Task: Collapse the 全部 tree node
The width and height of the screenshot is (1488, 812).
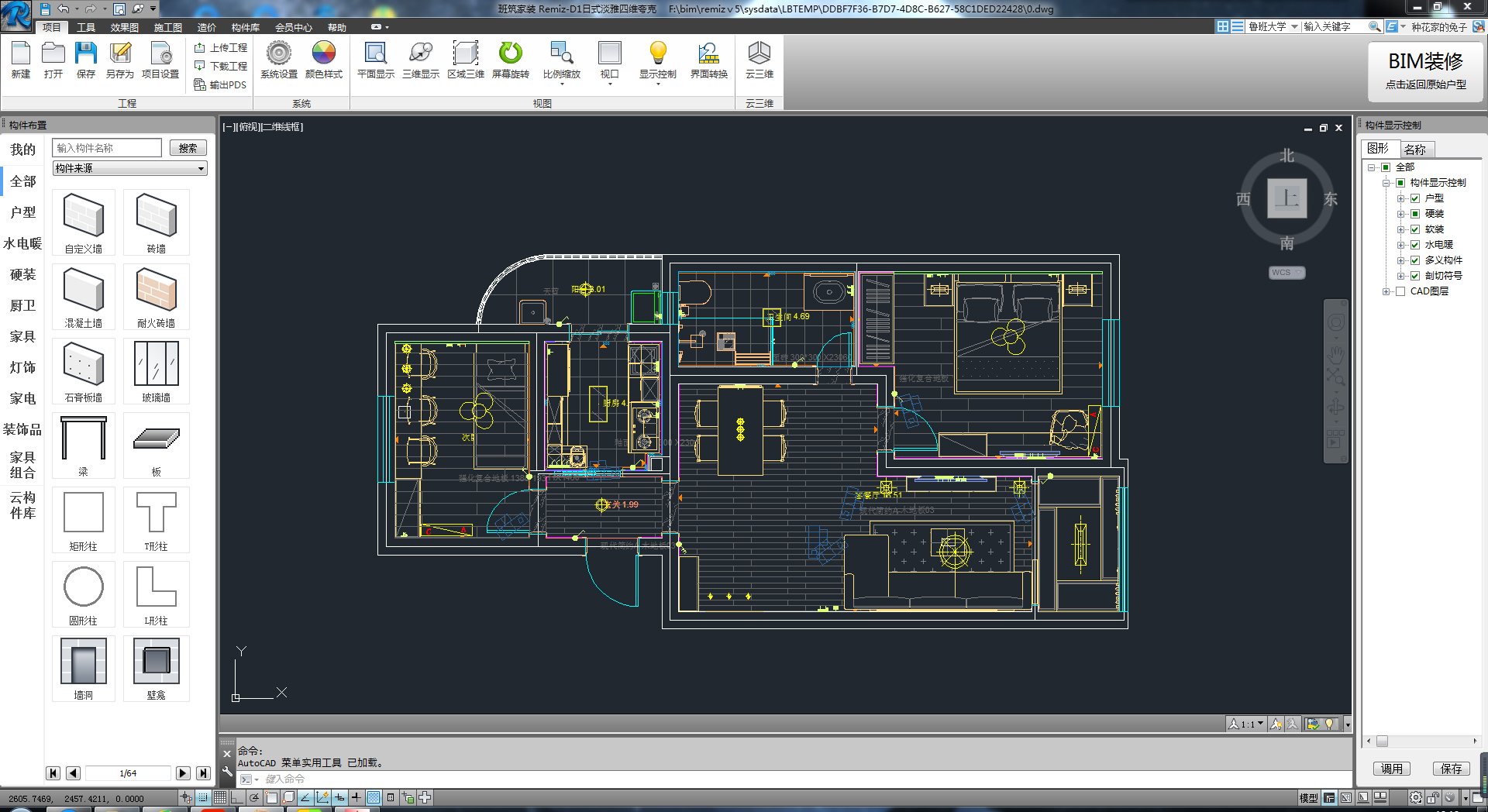Action: click(x=1371, y=167)
